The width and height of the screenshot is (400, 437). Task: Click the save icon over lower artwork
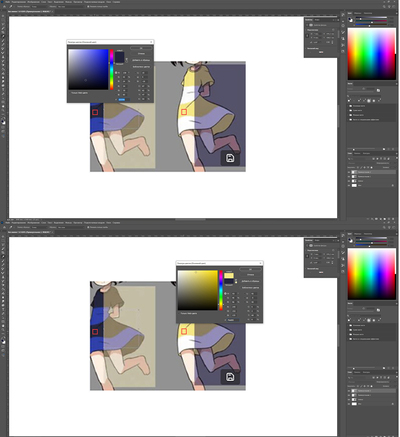230,377
